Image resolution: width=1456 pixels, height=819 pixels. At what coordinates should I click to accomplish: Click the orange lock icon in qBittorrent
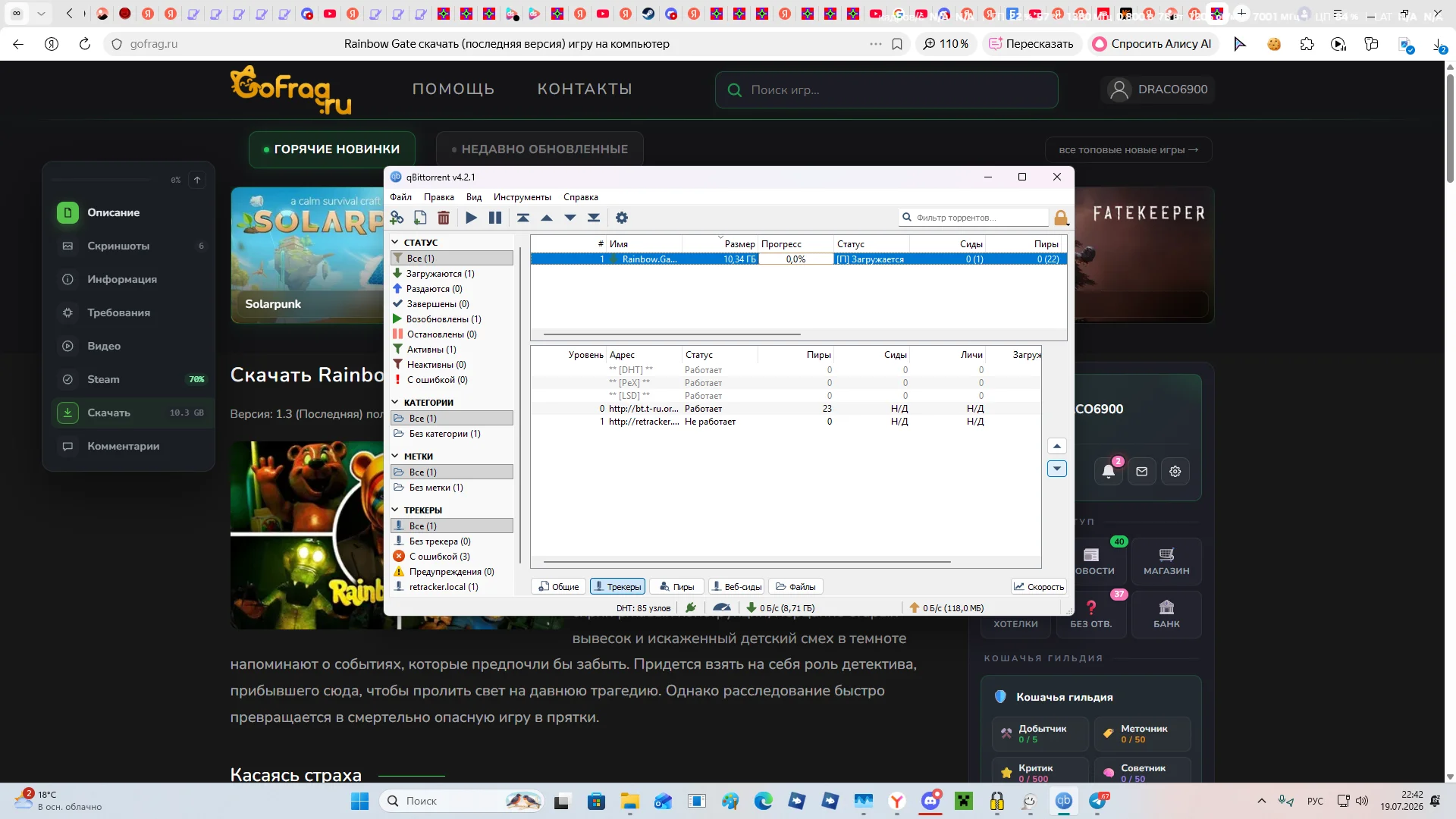point(1061,218)
